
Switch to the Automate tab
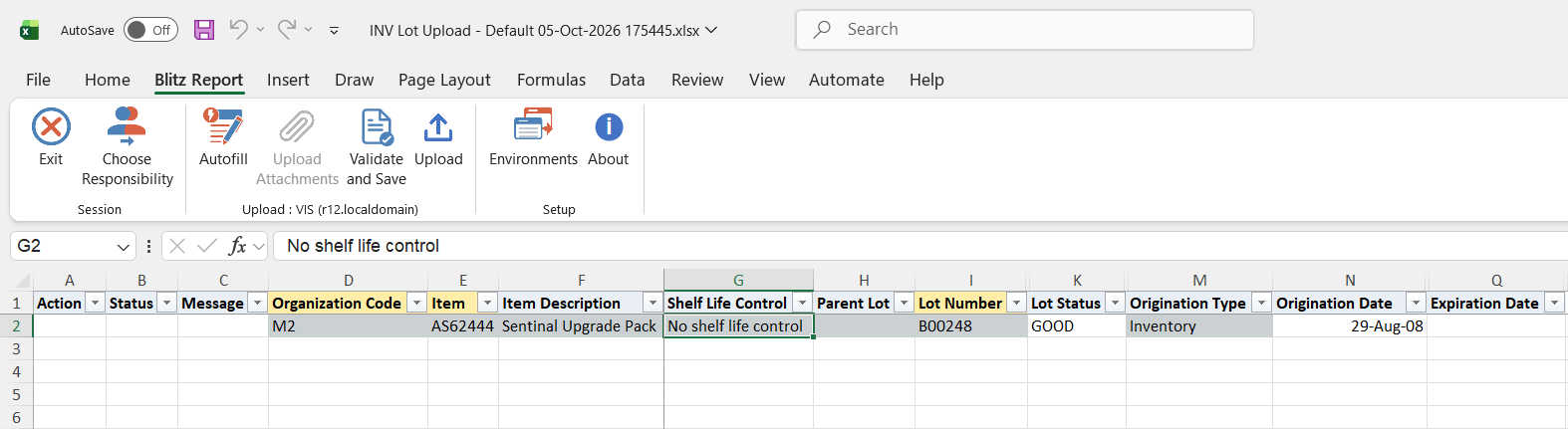tap(847, 80)
